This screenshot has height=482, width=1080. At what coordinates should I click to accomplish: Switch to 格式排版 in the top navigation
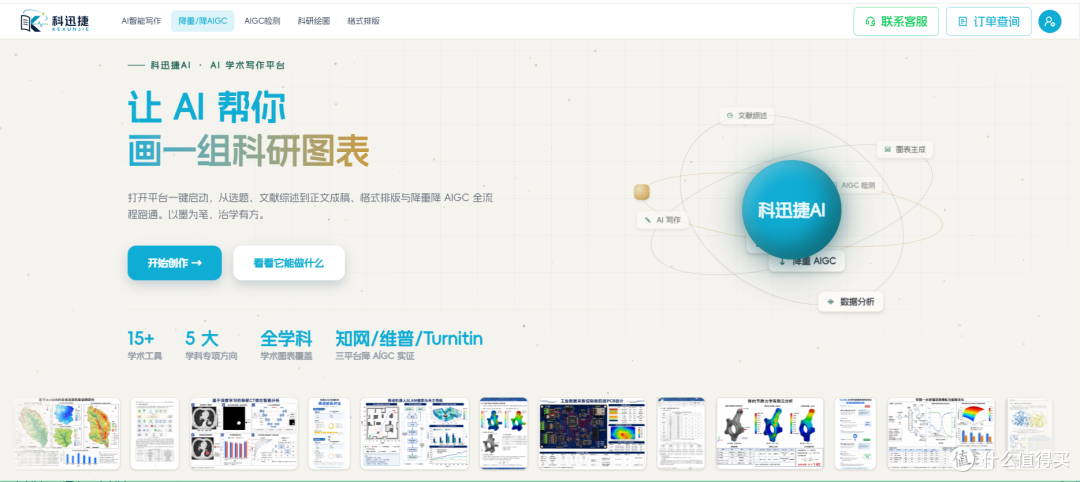point(364,21)
